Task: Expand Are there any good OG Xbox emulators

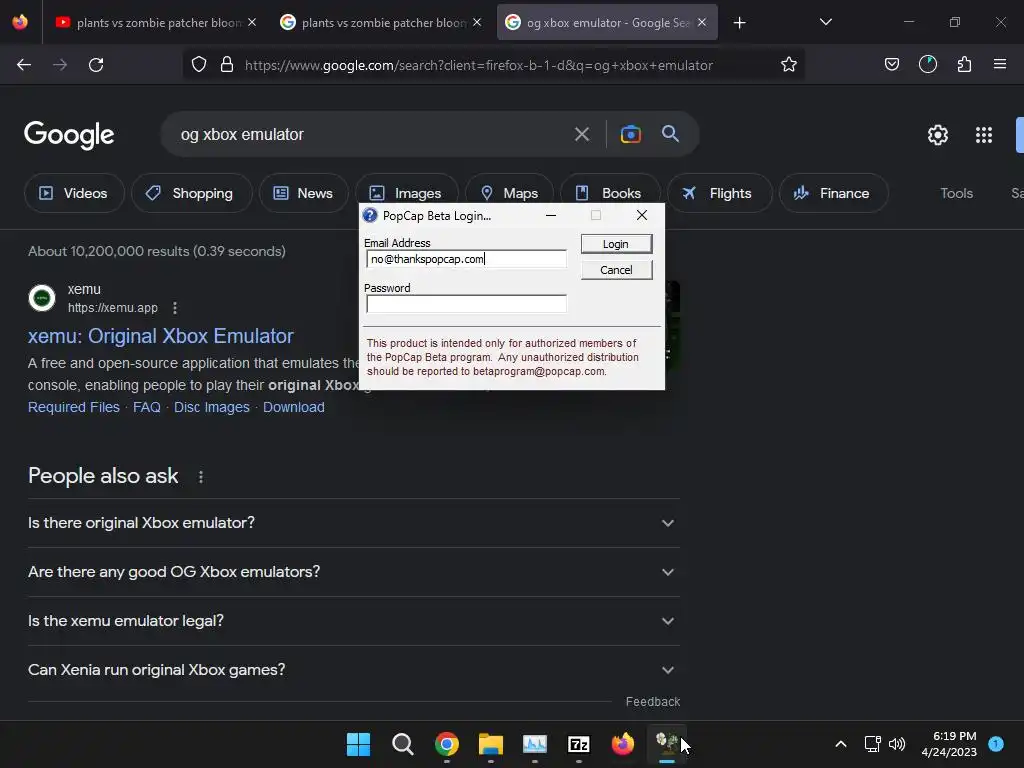Action: pos(353,572)
